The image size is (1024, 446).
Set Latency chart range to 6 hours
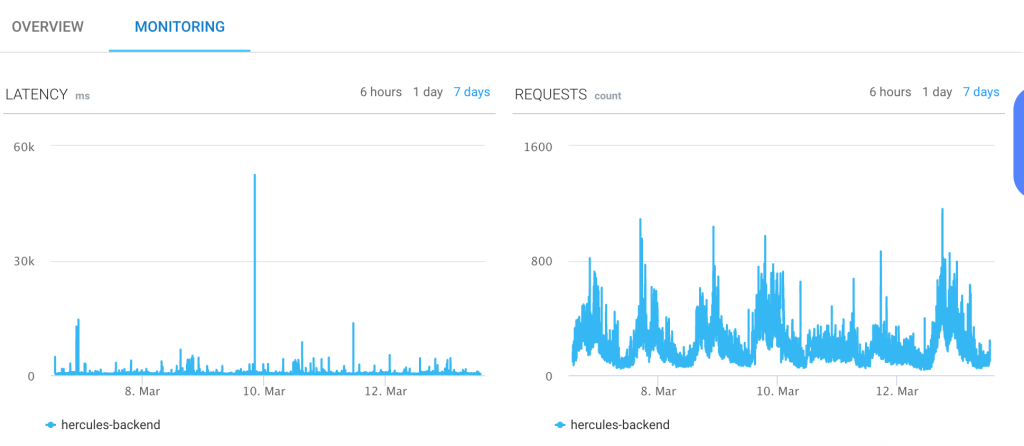pyautogui.click(x=381, y=92)
